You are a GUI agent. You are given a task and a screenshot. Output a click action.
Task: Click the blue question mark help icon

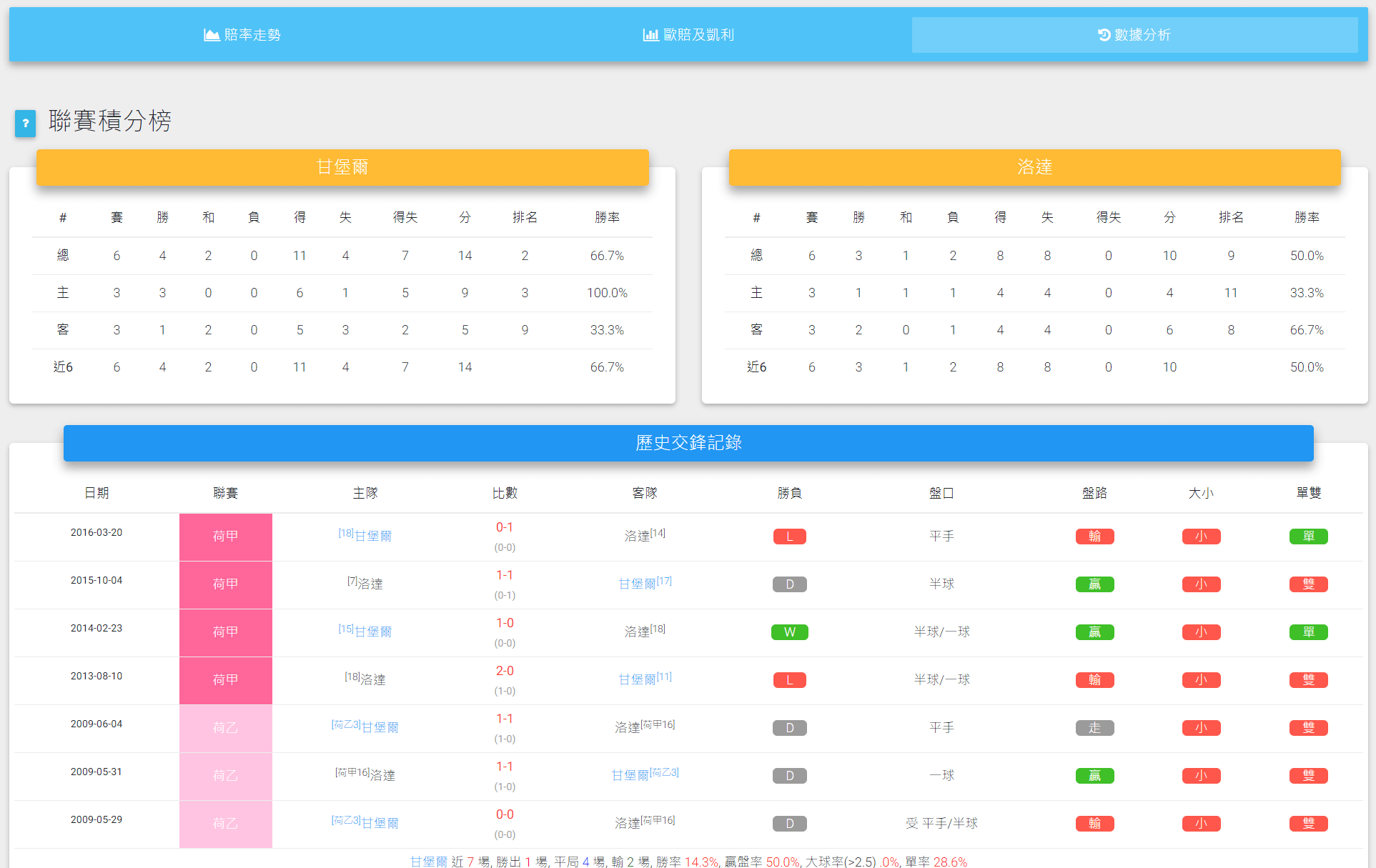(25, 123)
